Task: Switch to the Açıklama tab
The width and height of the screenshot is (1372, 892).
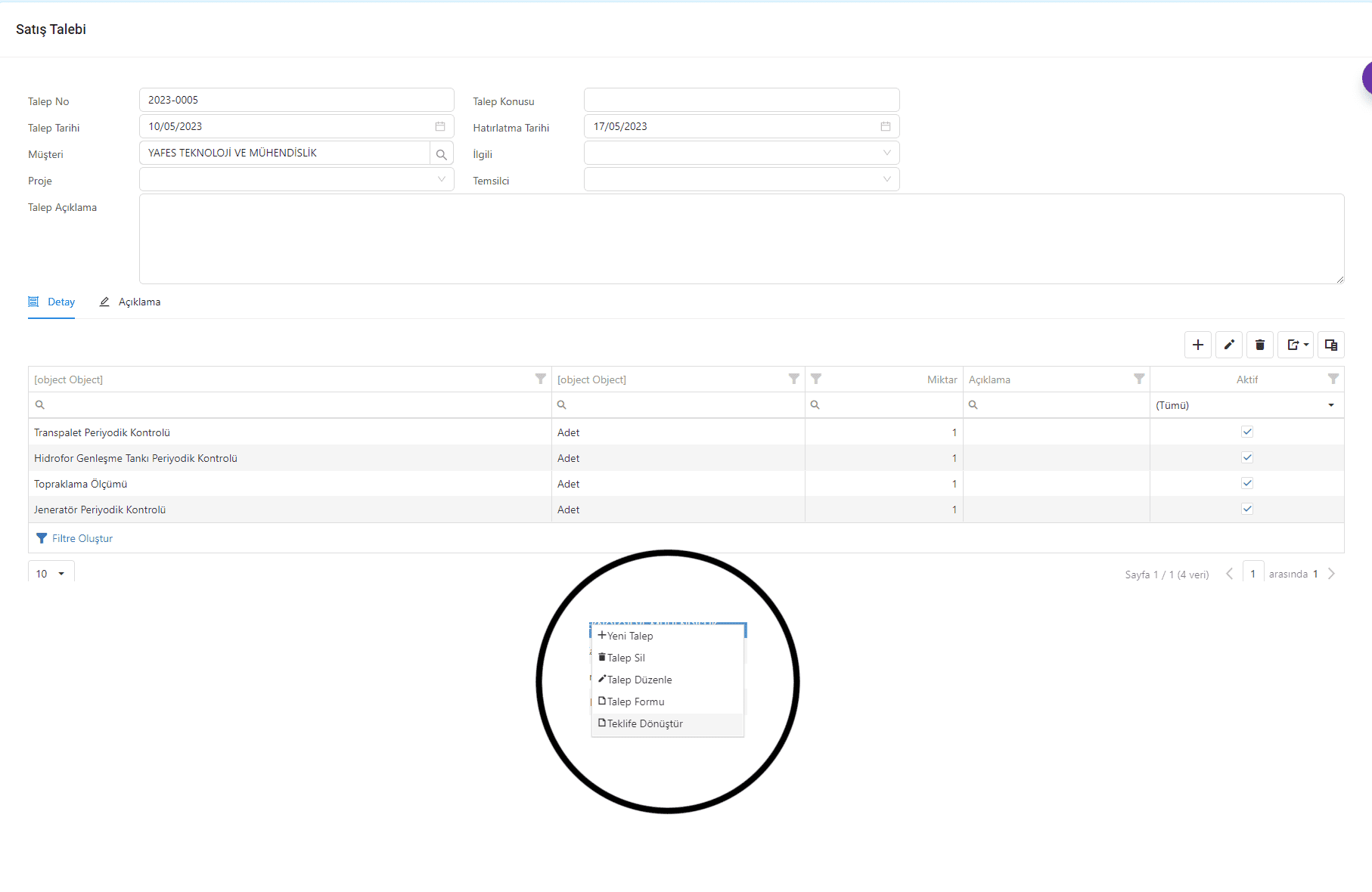Action: click(x=130, y=302)
